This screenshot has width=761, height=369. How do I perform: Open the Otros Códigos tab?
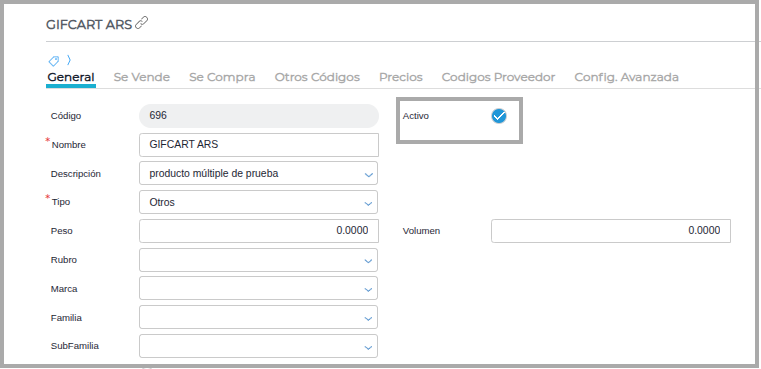tap(317, 77)
